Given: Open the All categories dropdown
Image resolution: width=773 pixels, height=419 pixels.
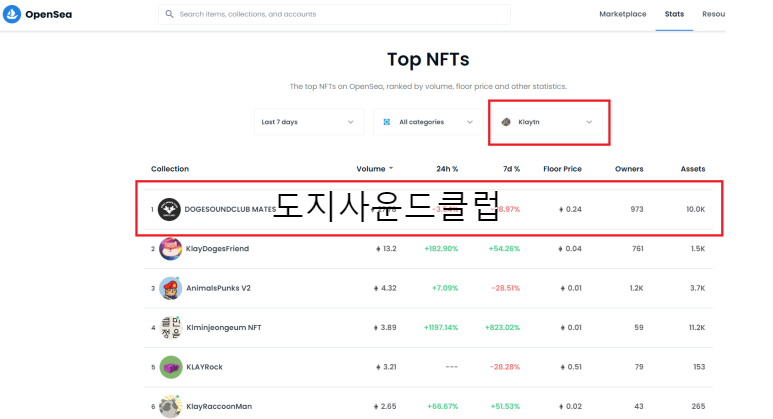Looking at the screenshot, I should [x=428, y=122].
